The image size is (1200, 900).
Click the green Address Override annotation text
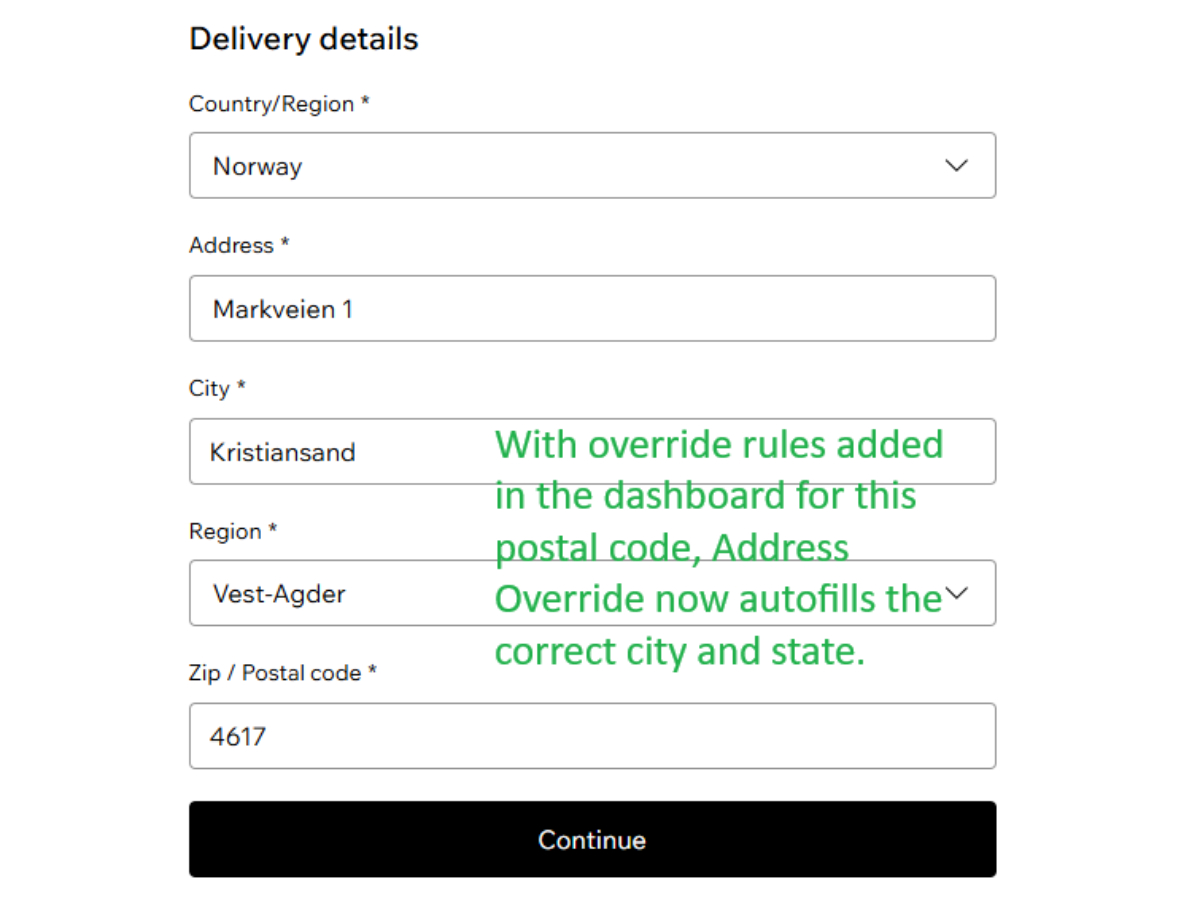point(718,546)
